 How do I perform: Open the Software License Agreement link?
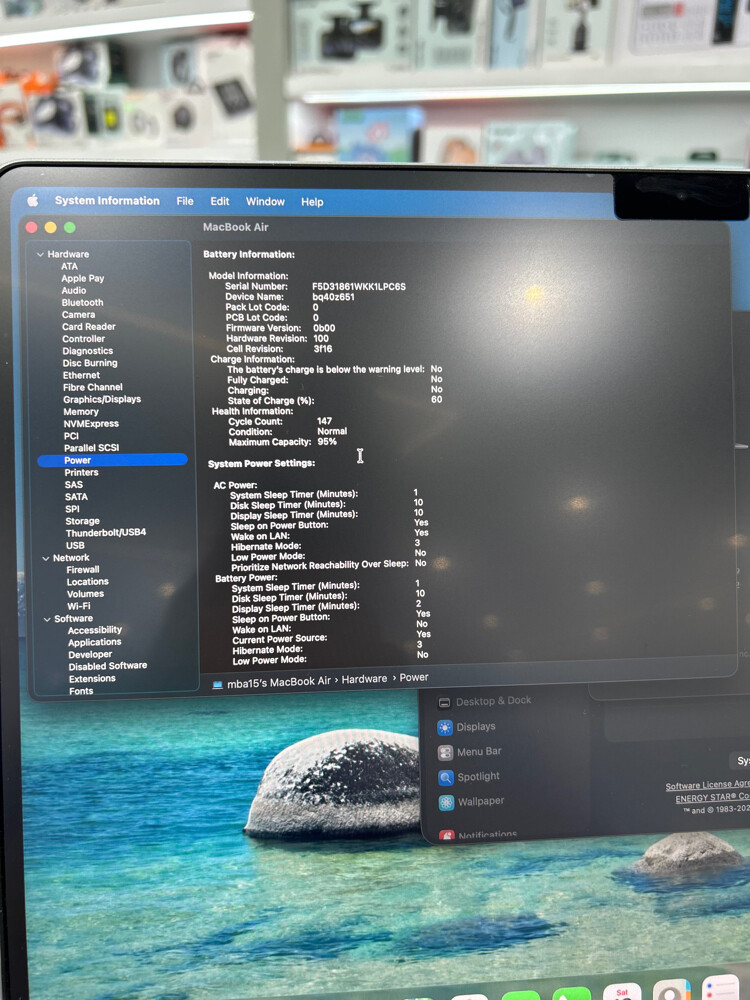[x=707, y=785]
